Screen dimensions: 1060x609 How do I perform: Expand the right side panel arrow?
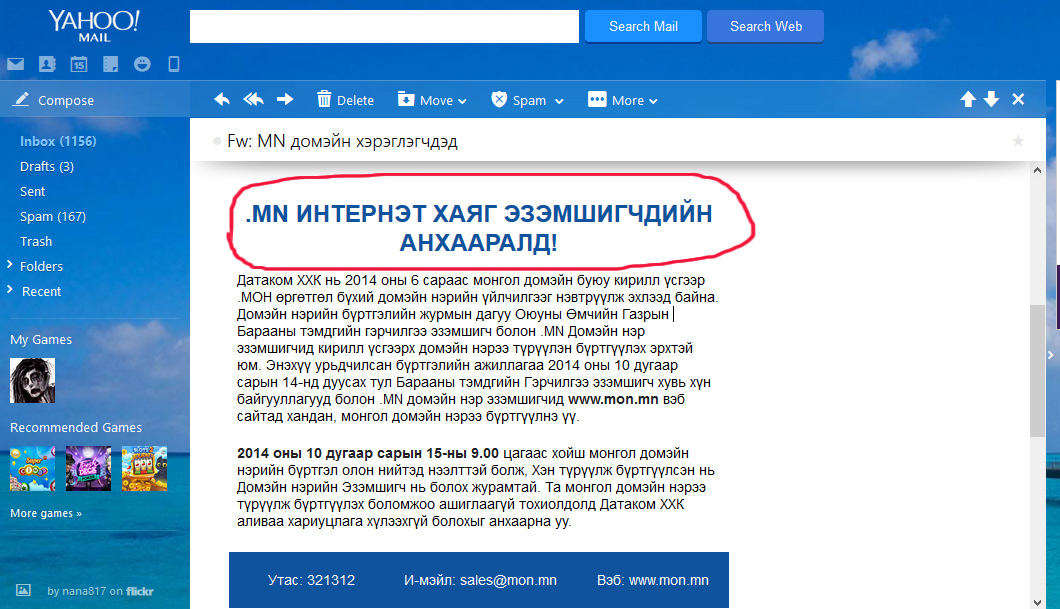click(x=1051, y=355)
